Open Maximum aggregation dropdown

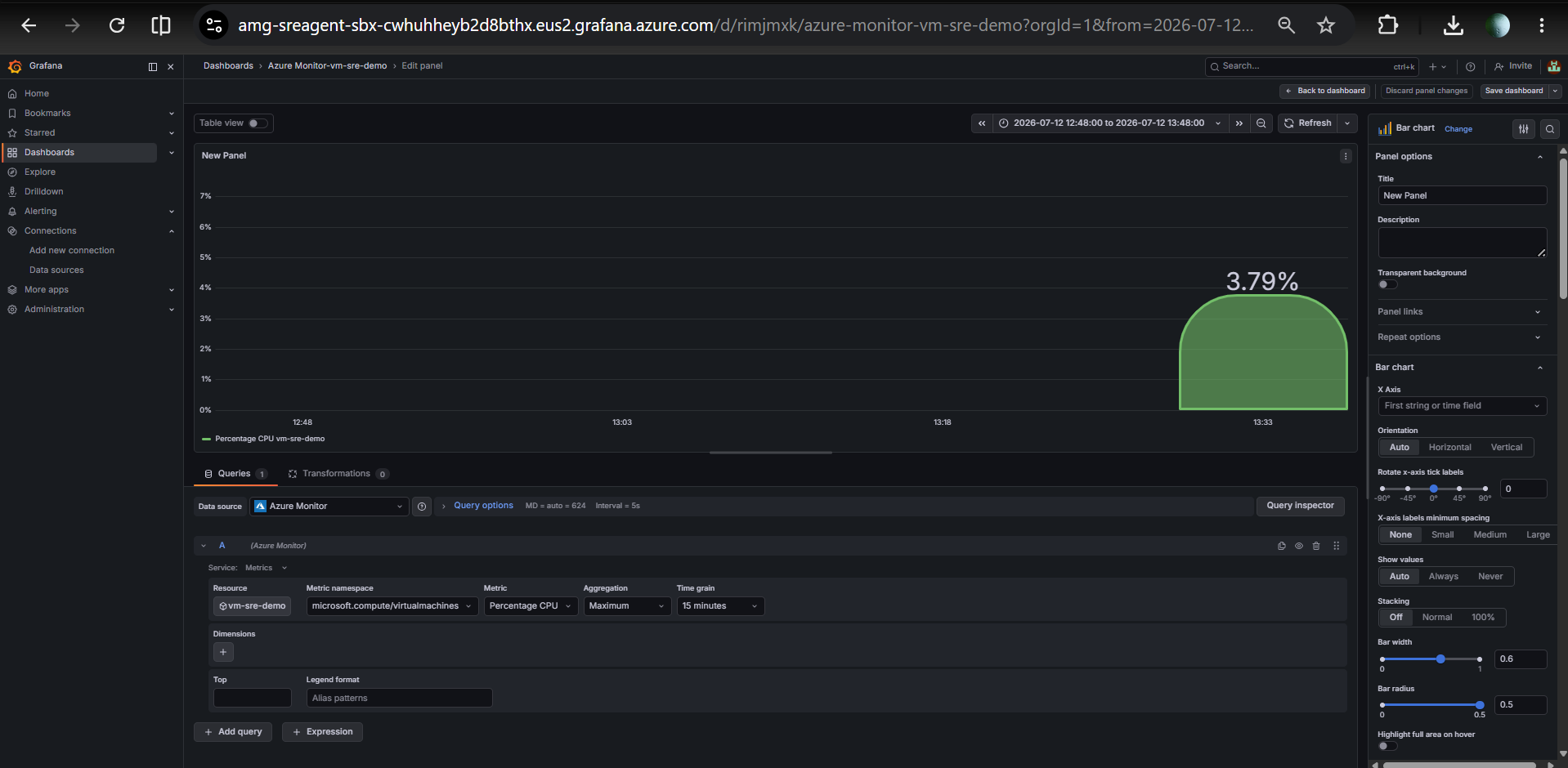tap(627, 606)
